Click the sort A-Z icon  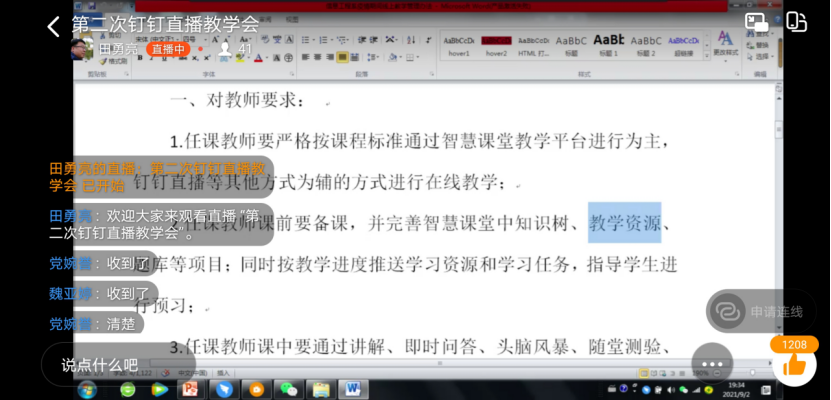(412, 40)
